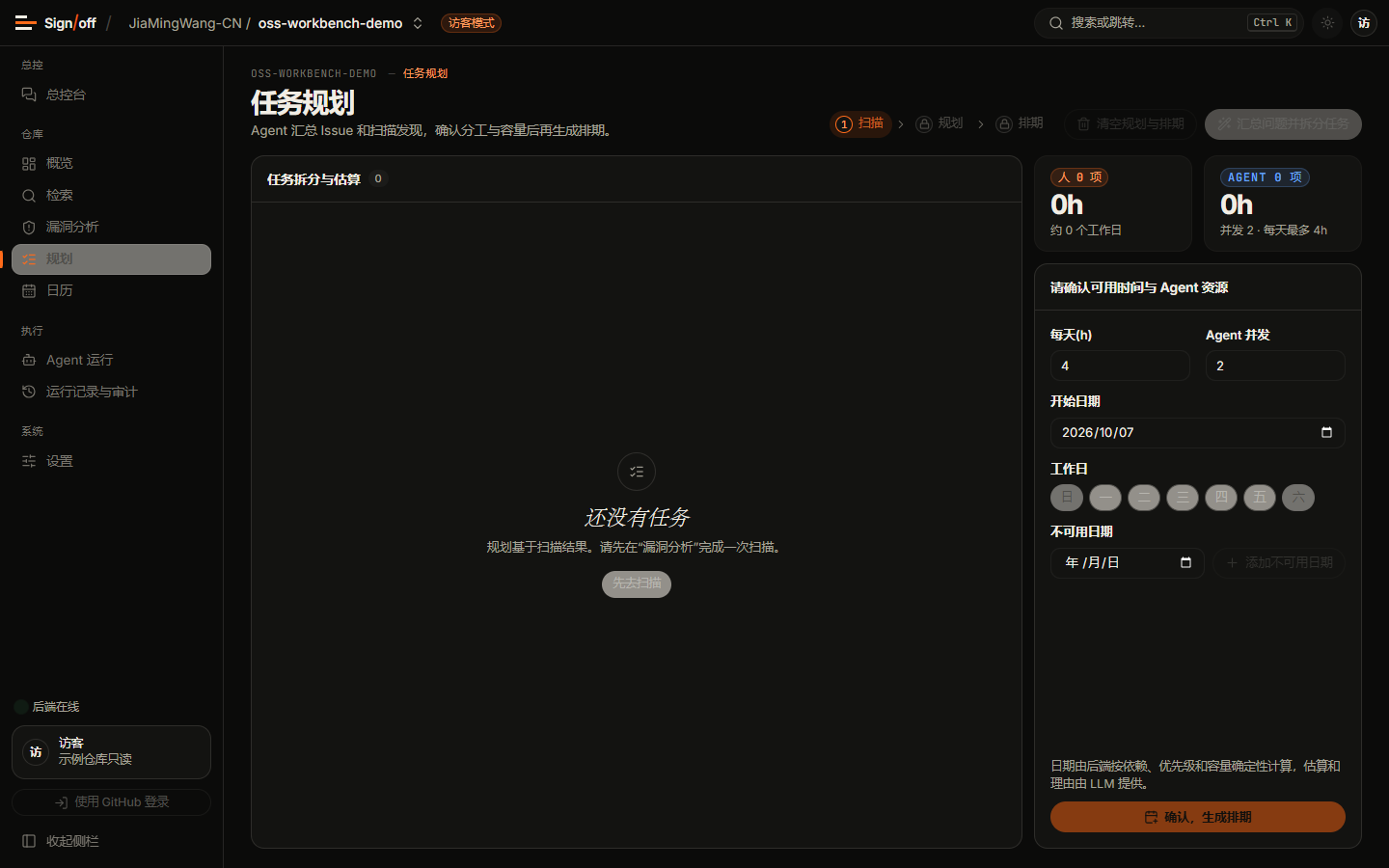Click the Agent 并发 input field
The height and width of the screenshot is (868, 1389).
click(x=1275, y=366)
